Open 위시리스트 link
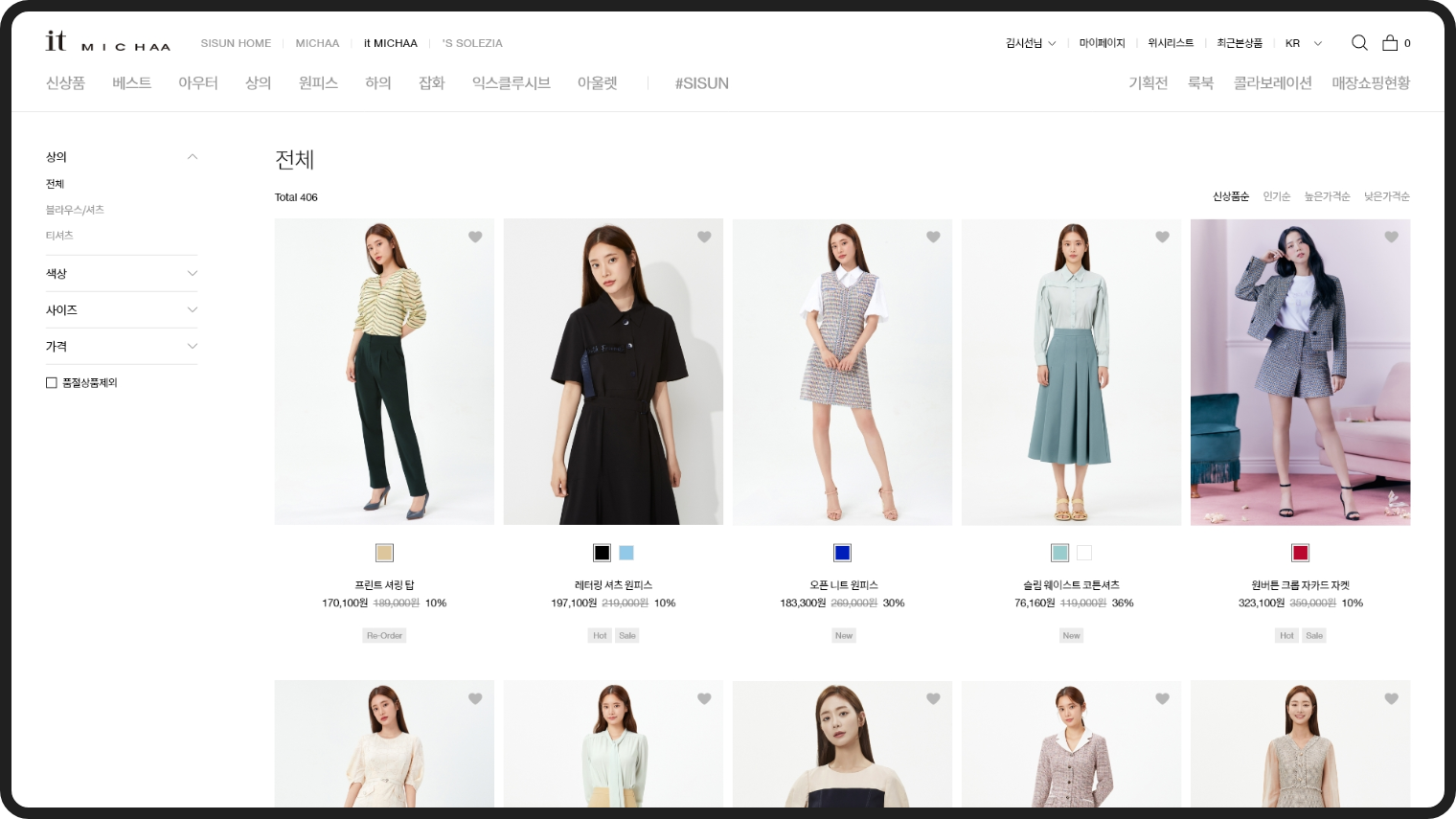Image resolution: width=1456 pixels, height=819 pixels. pyautogui.click(x=1171, y=43)
